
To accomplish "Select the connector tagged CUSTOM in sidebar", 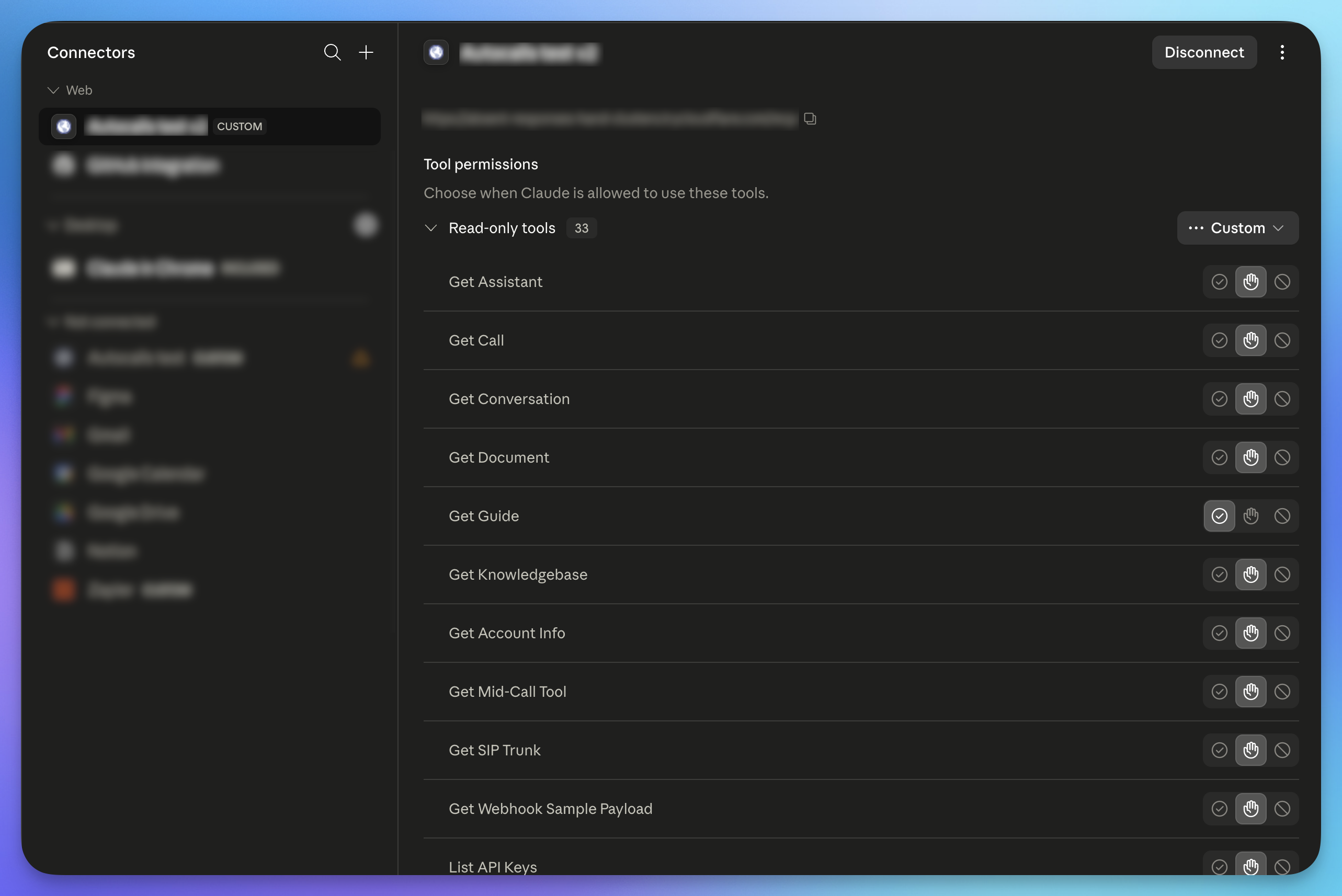I will [209, 127].
